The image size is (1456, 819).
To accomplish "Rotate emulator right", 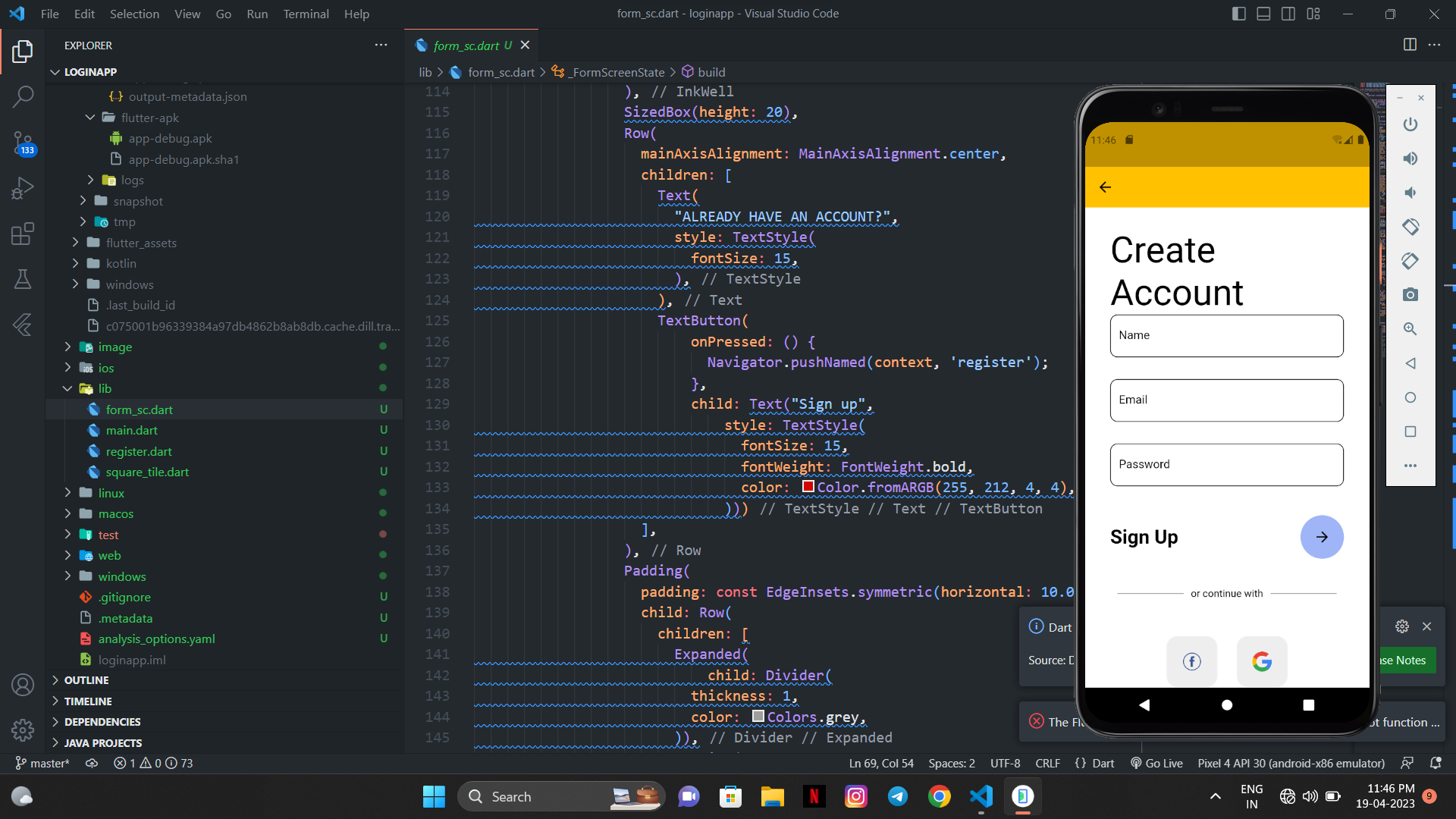I will pyautogui.click(x=1410, y=261).
